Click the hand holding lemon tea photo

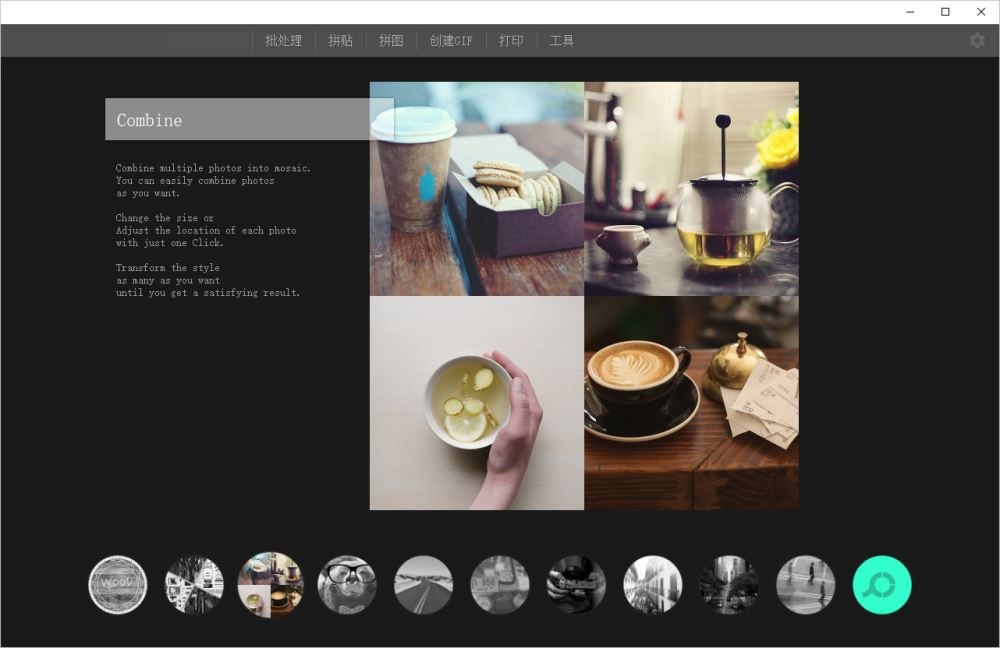pos(476,403)
